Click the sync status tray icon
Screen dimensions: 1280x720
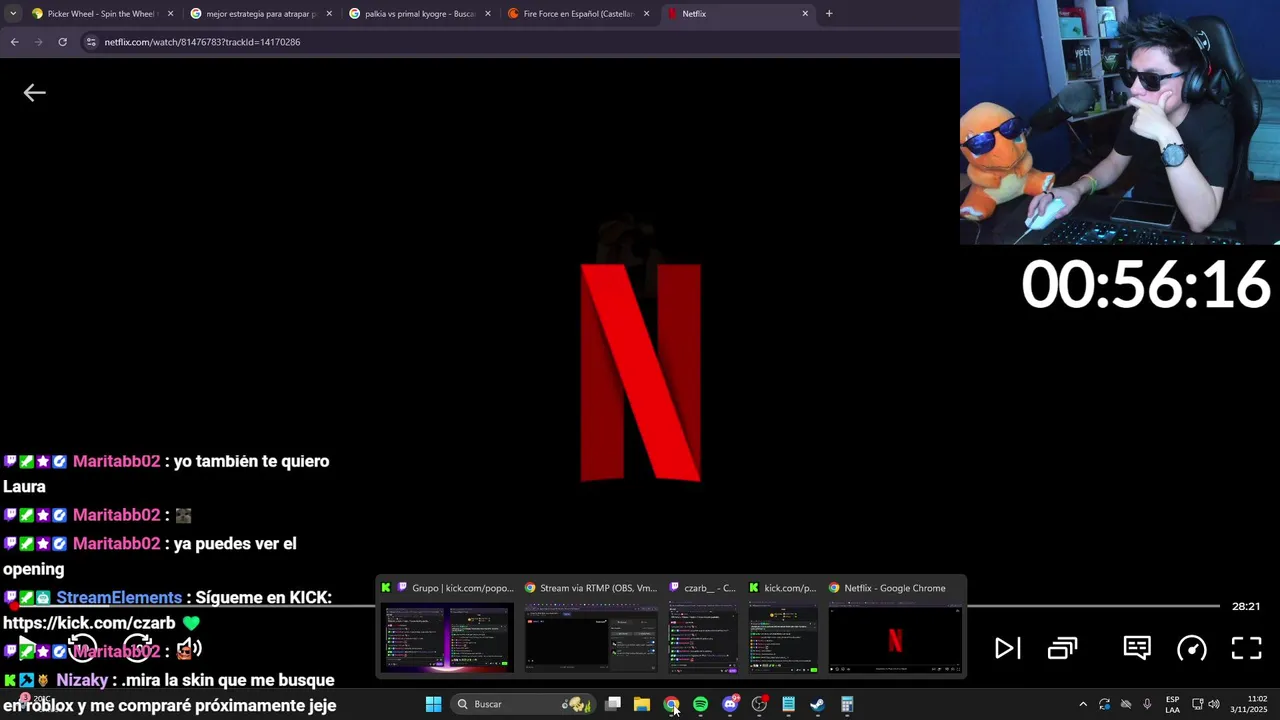pyautogui.click(x=1104, y=704)
